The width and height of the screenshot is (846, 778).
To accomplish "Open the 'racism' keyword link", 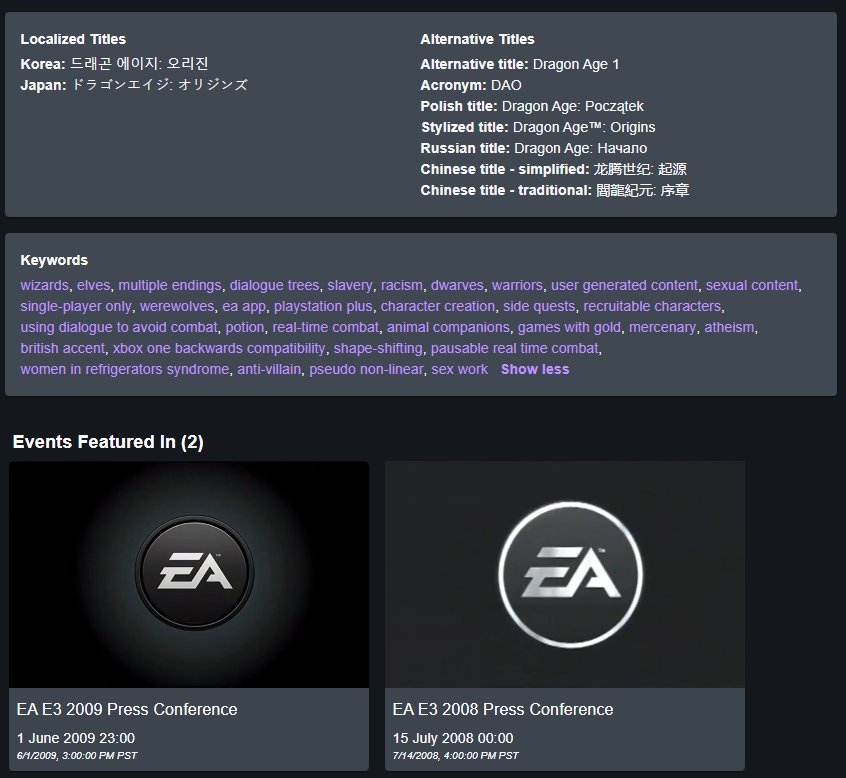I will [402, 285].
